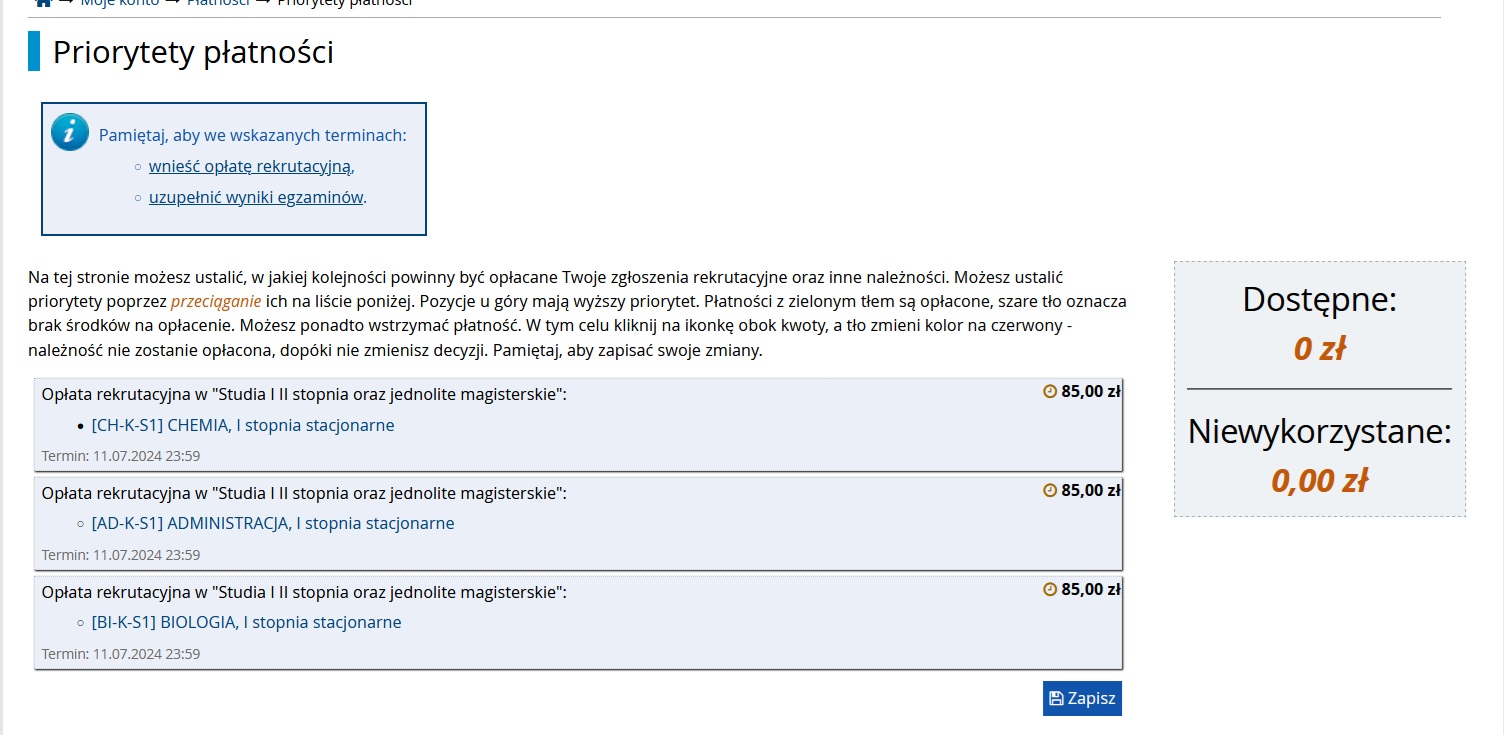Open the 'uzupełnić wyniki egzaminów' link
This screenshot has height=735, width=1504.
(257, 197)
